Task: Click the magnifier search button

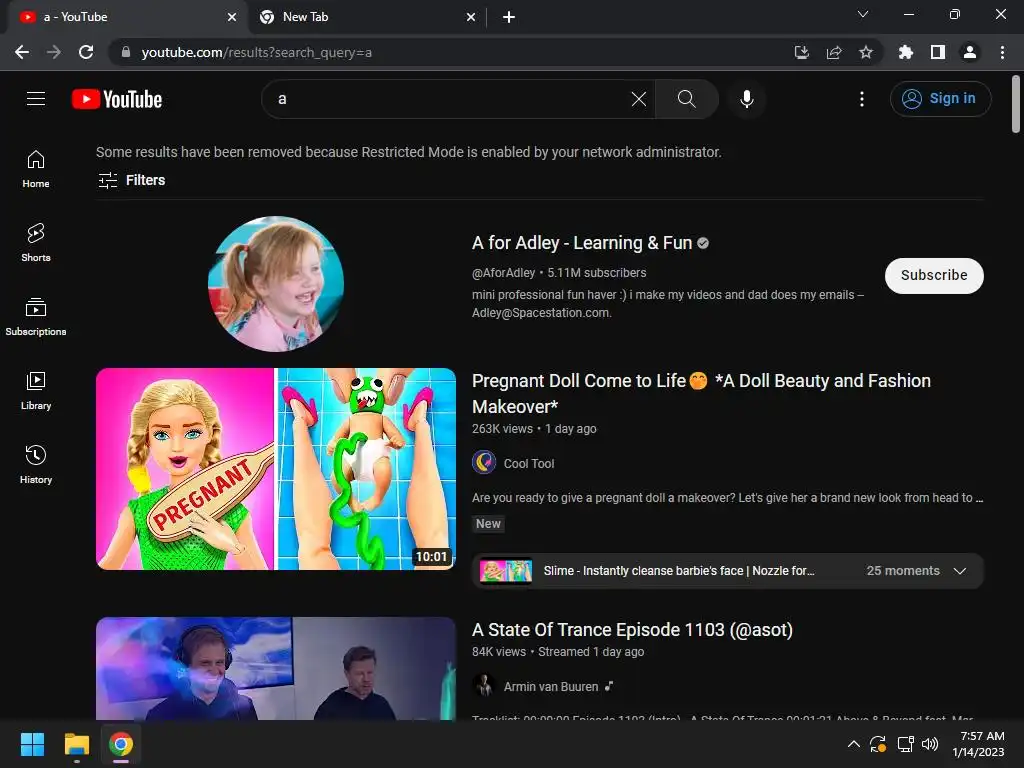Action: [686, 99]
